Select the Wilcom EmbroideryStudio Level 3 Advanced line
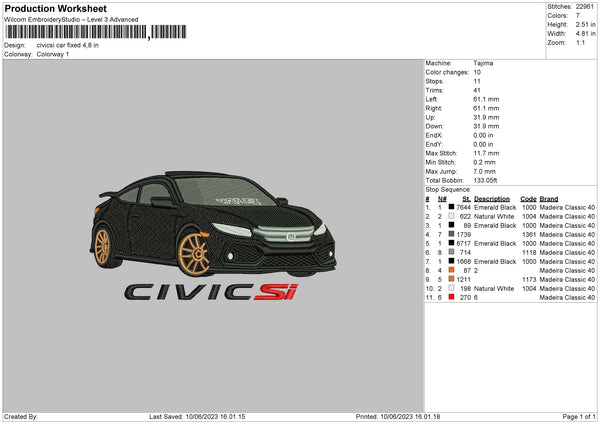This screenshot has width=600, height=424. tap(71, 20)
